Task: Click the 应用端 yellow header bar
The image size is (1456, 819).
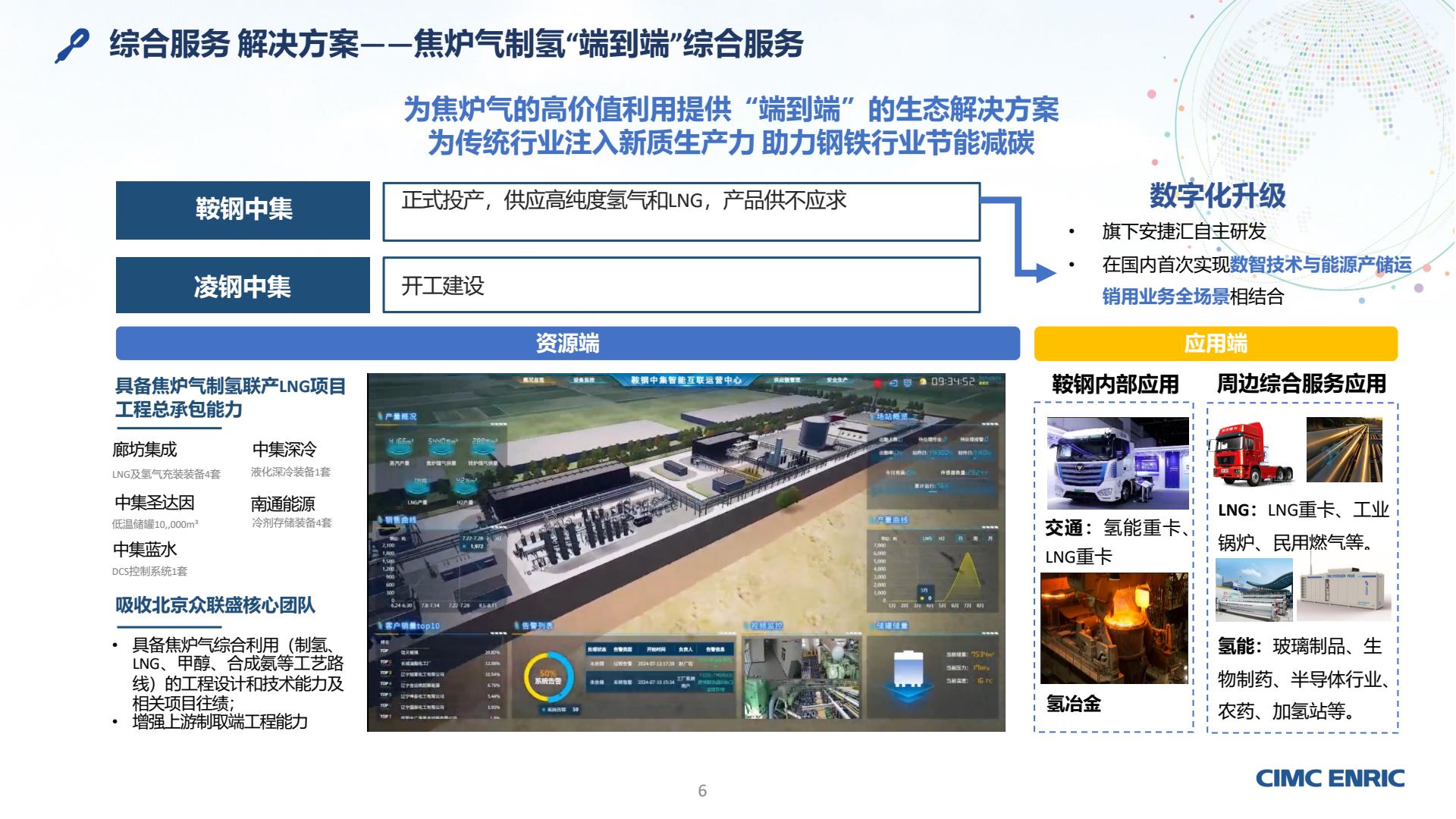Action: pyautogui.click(x=1216, y=344)
